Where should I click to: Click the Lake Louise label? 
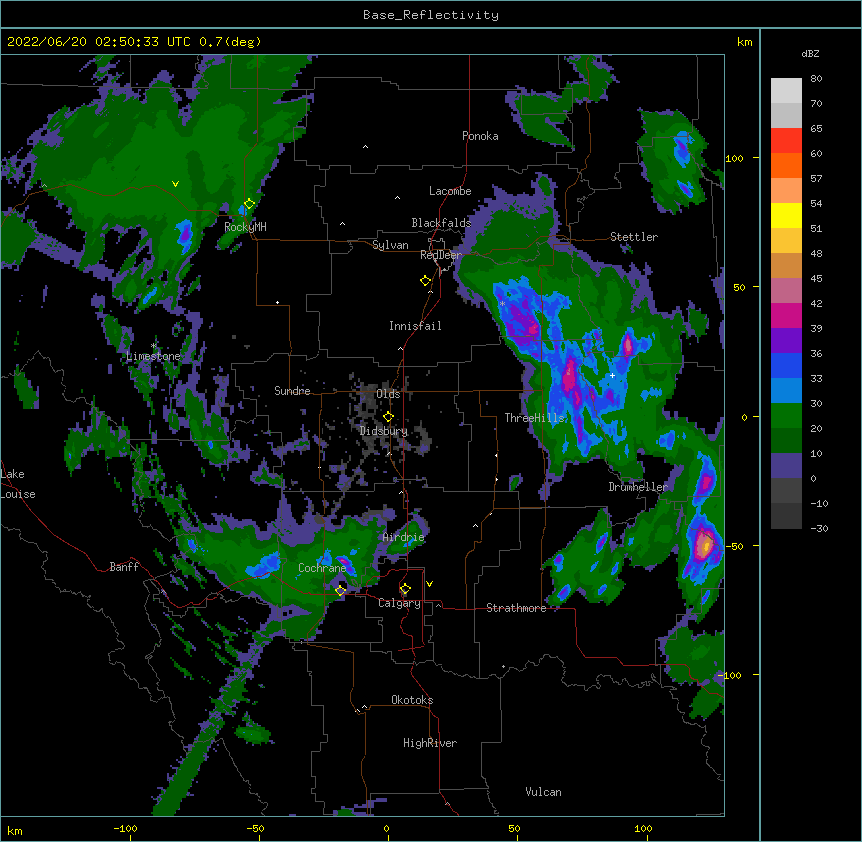pos(16,484)
